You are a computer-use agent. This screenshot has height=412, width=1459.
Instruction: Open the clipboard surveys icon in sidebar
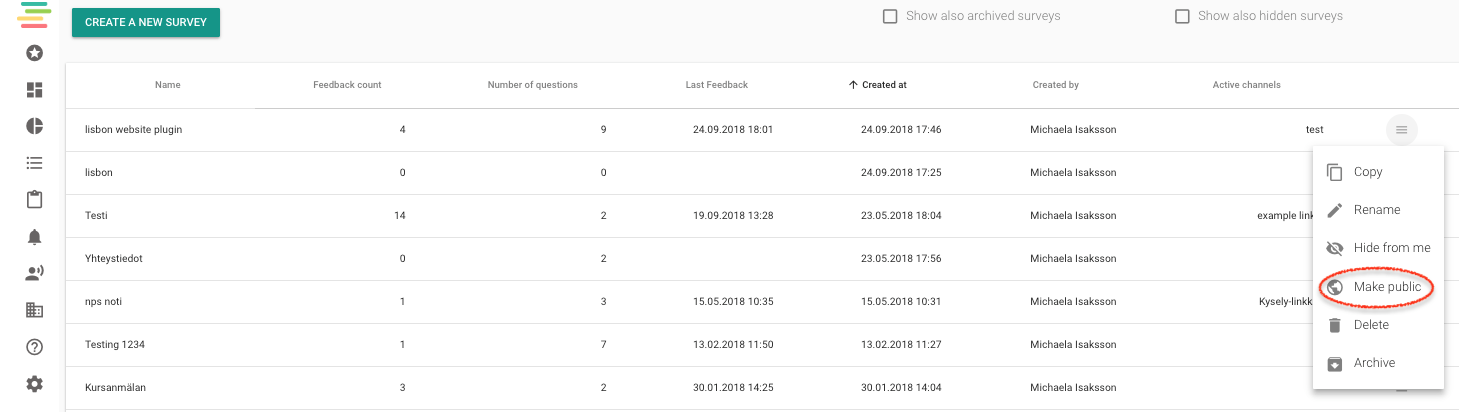34,199
